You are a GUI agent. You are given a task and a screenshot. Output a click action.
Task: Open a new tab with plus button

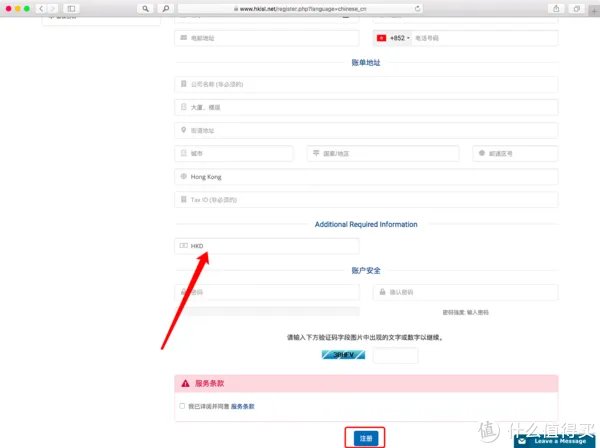click(594, 11)
